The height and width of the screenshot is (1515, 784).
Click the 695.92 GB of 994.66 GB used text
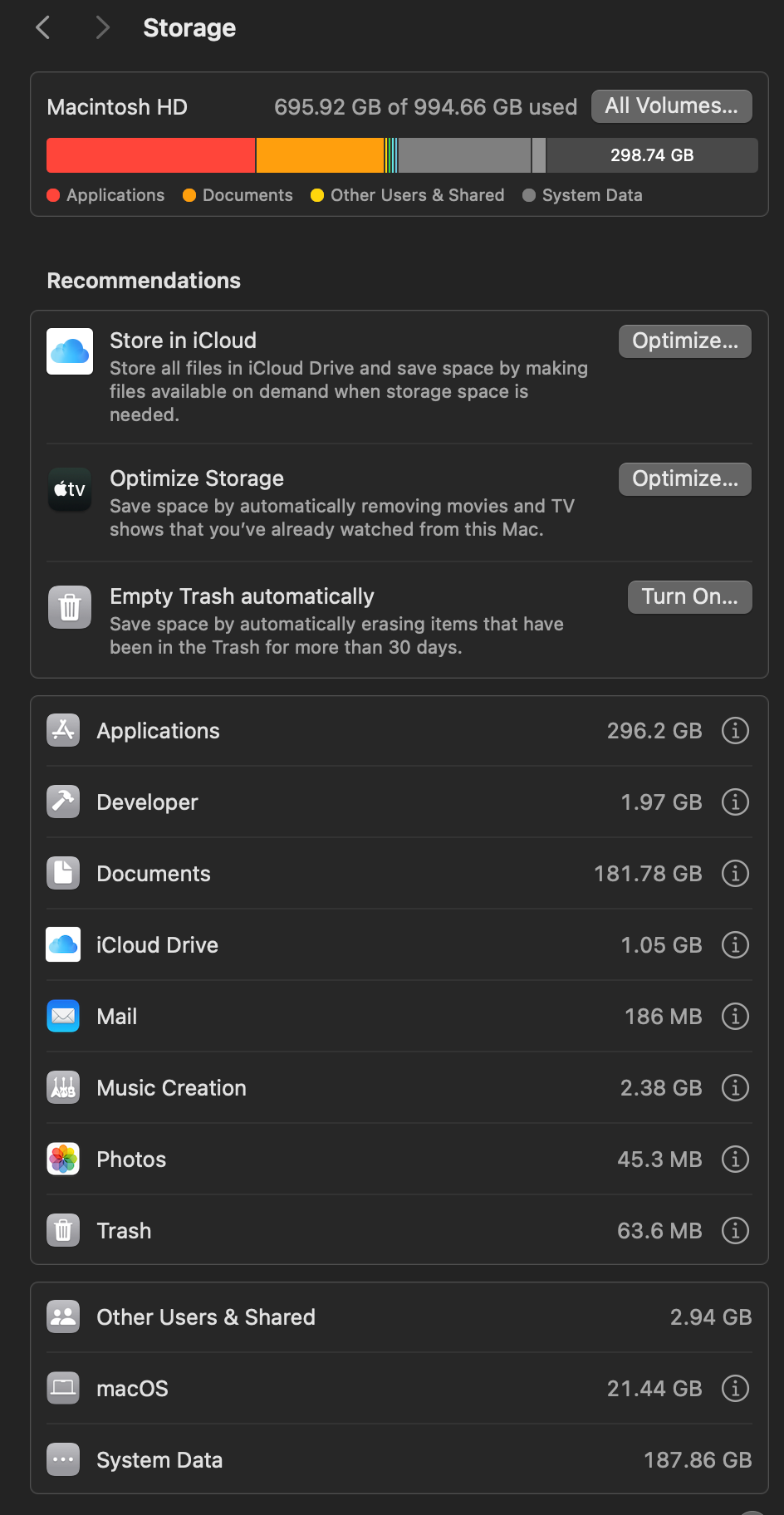(425, 107)
